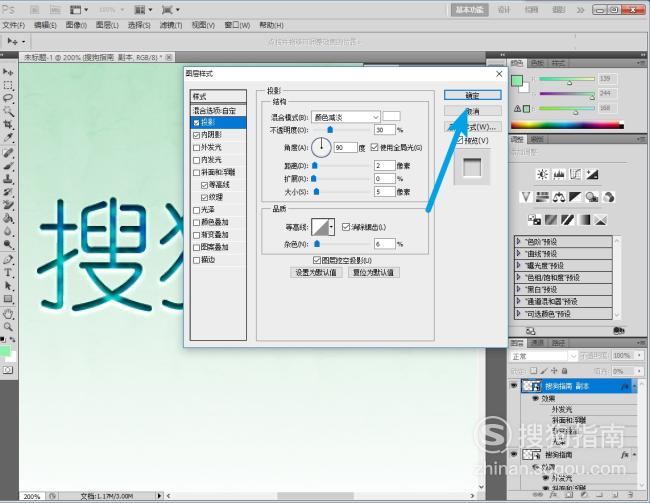Click the Color panel spectrum ramp
This screenshot has height=503, width=650.
[x=567, y=125]
